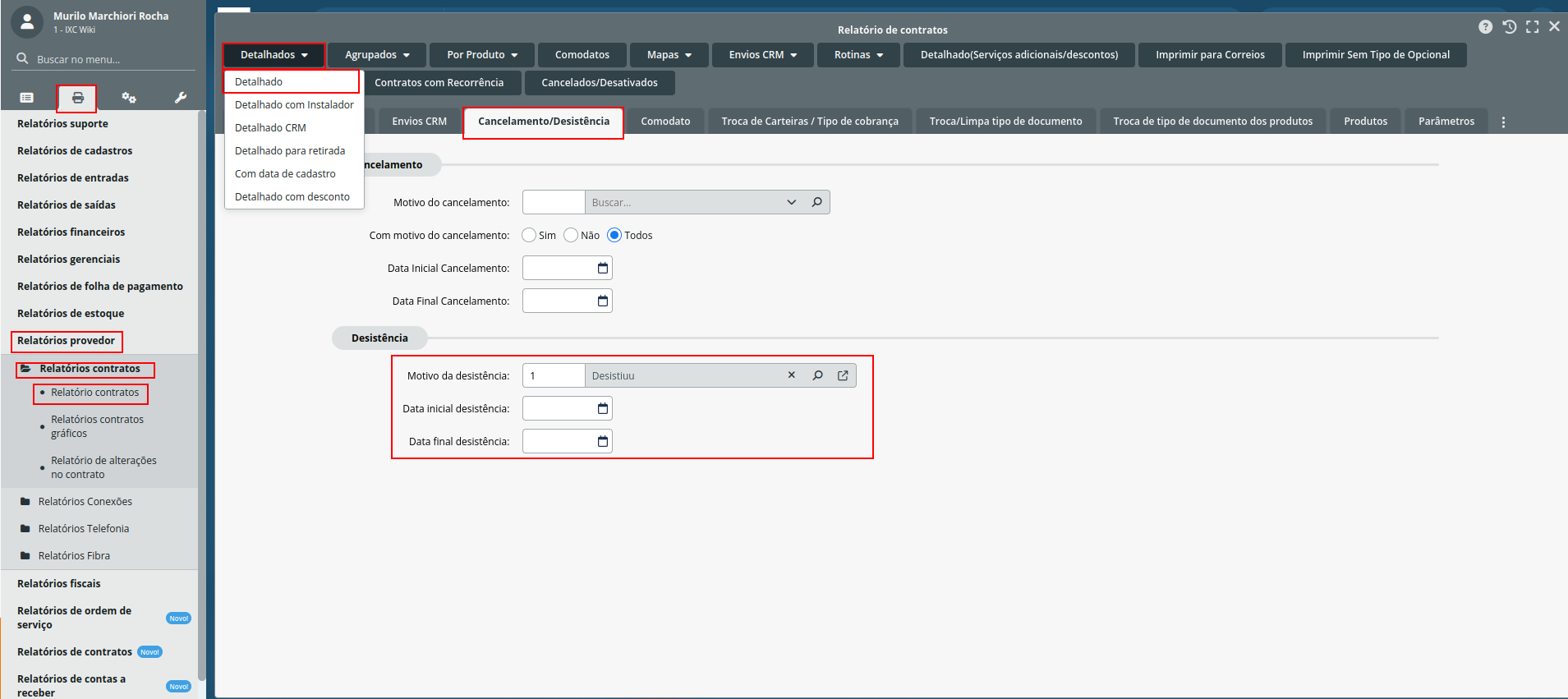Click search icon for Motivo do cancelamento

point(816,202)
